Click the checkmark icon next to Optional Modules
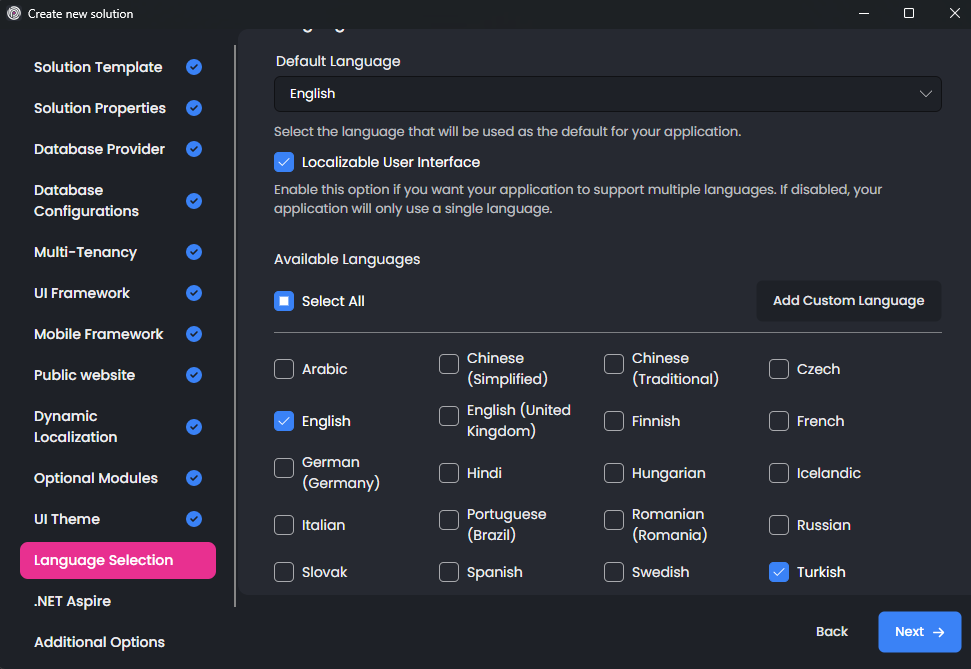The height and width of the screenshot is (669, 971). point(194,478)
